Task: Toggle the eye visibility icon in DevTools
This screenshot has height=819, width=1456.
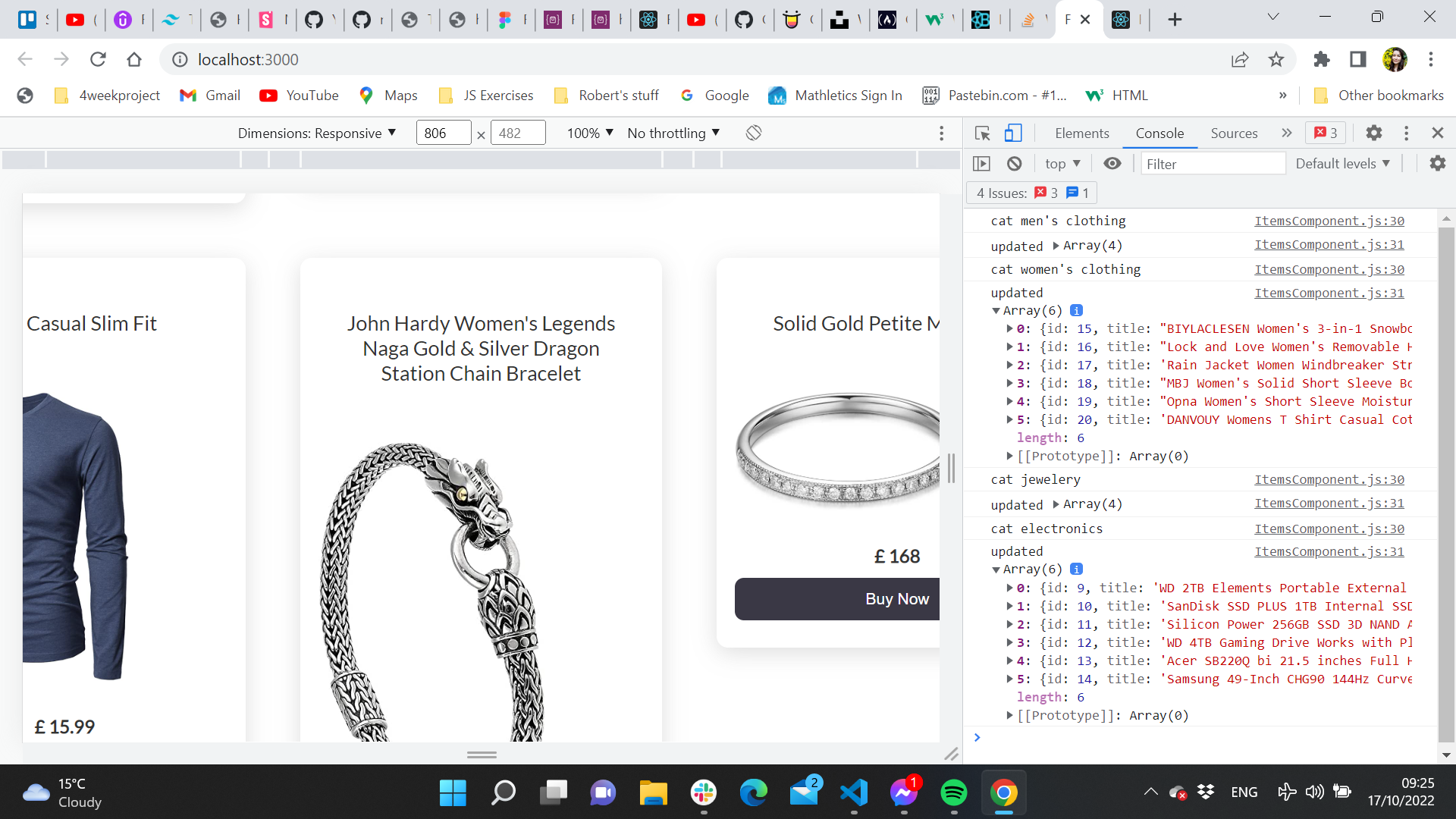Action: pyautogui.click(x=1111, y=163)
